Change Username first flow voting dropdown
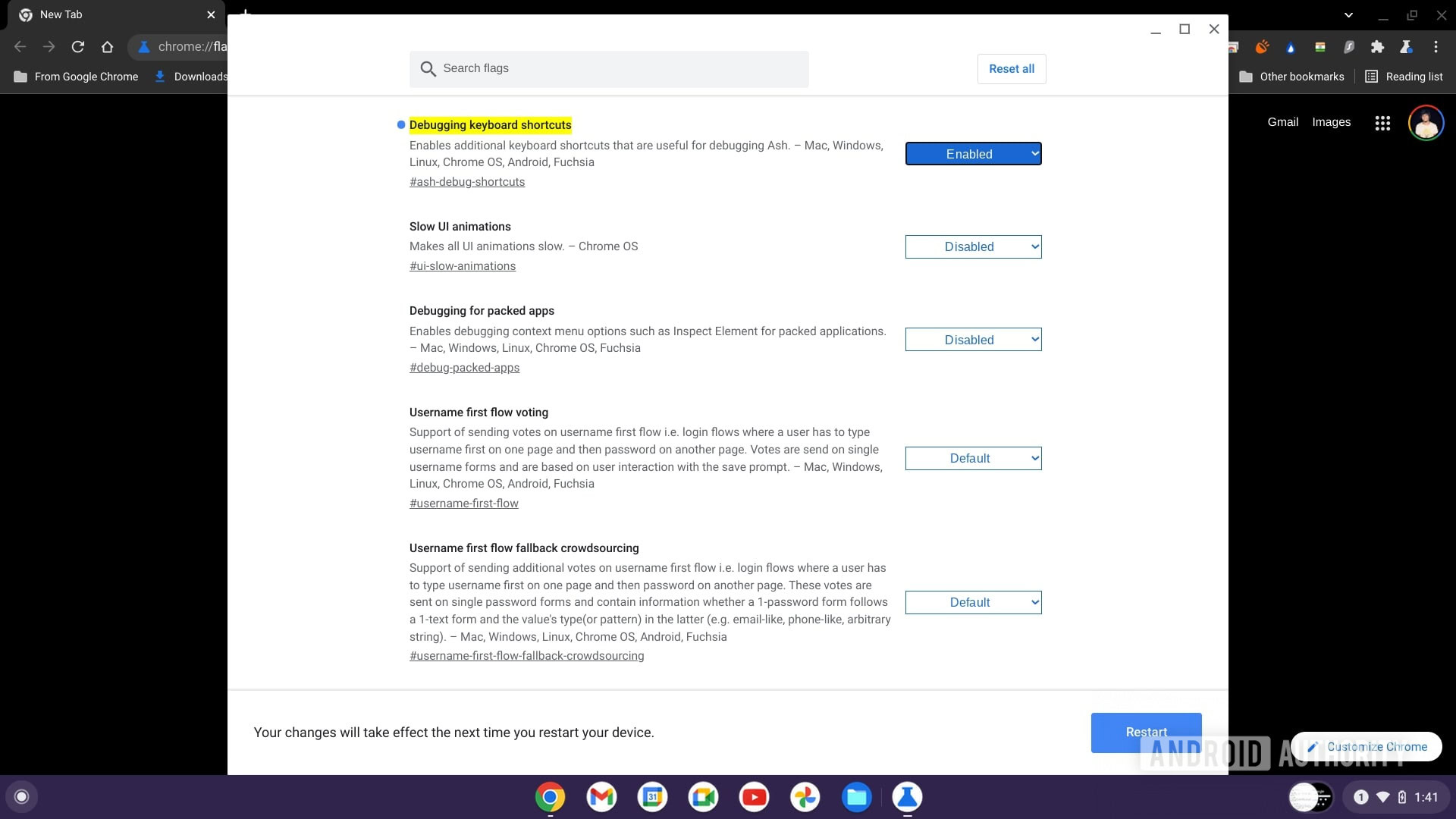1456x819 pixels. point(973,458)
